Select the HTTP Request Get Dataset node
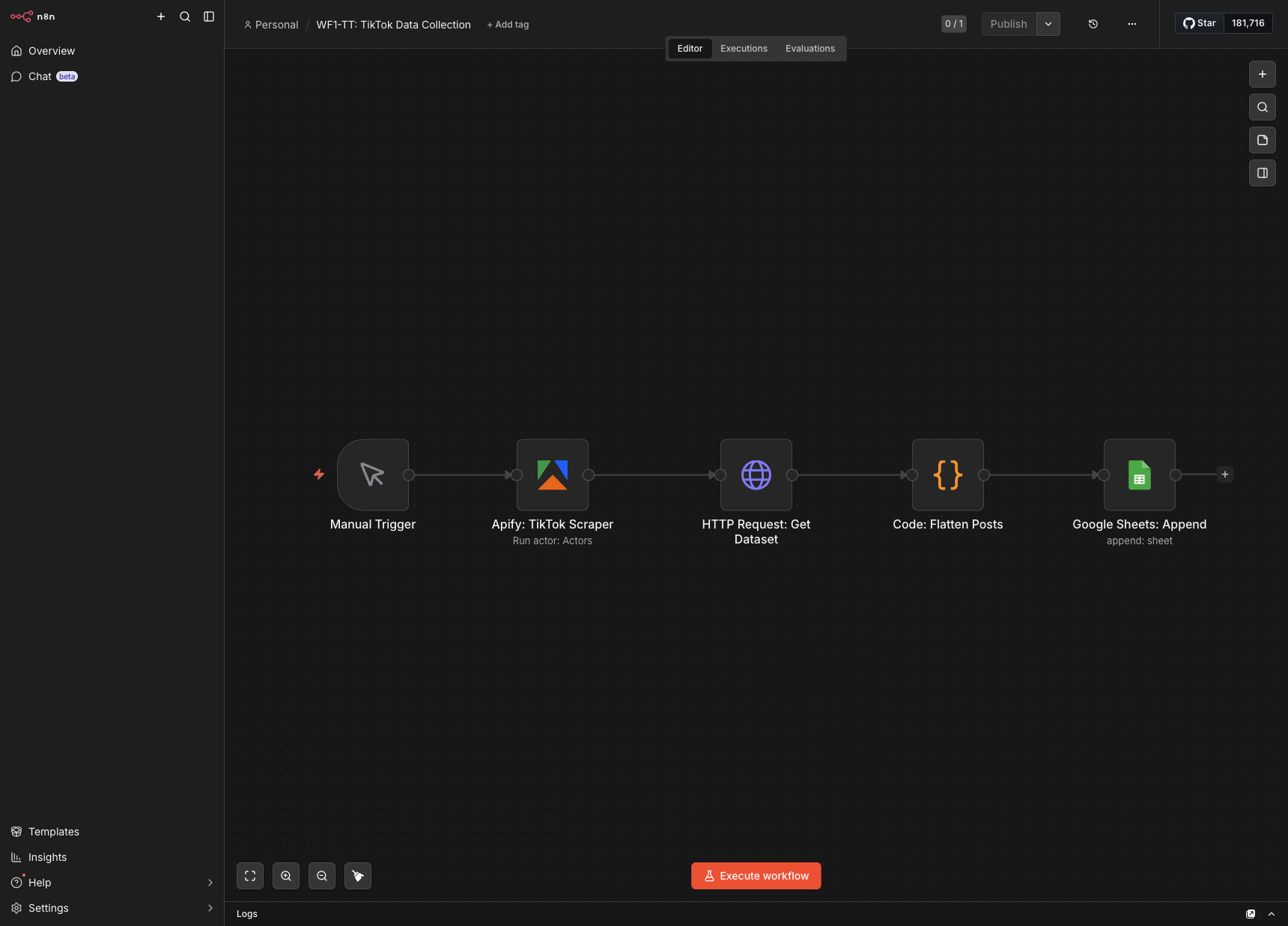Screen dimensions: 1288x926 point(756,475)
